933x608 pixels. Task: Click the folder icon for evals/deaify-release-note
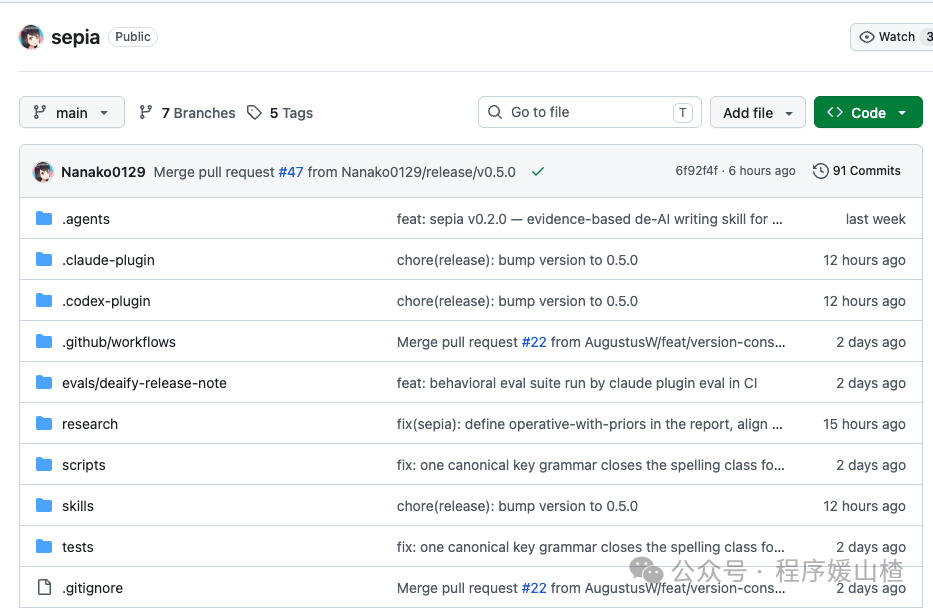44,383
